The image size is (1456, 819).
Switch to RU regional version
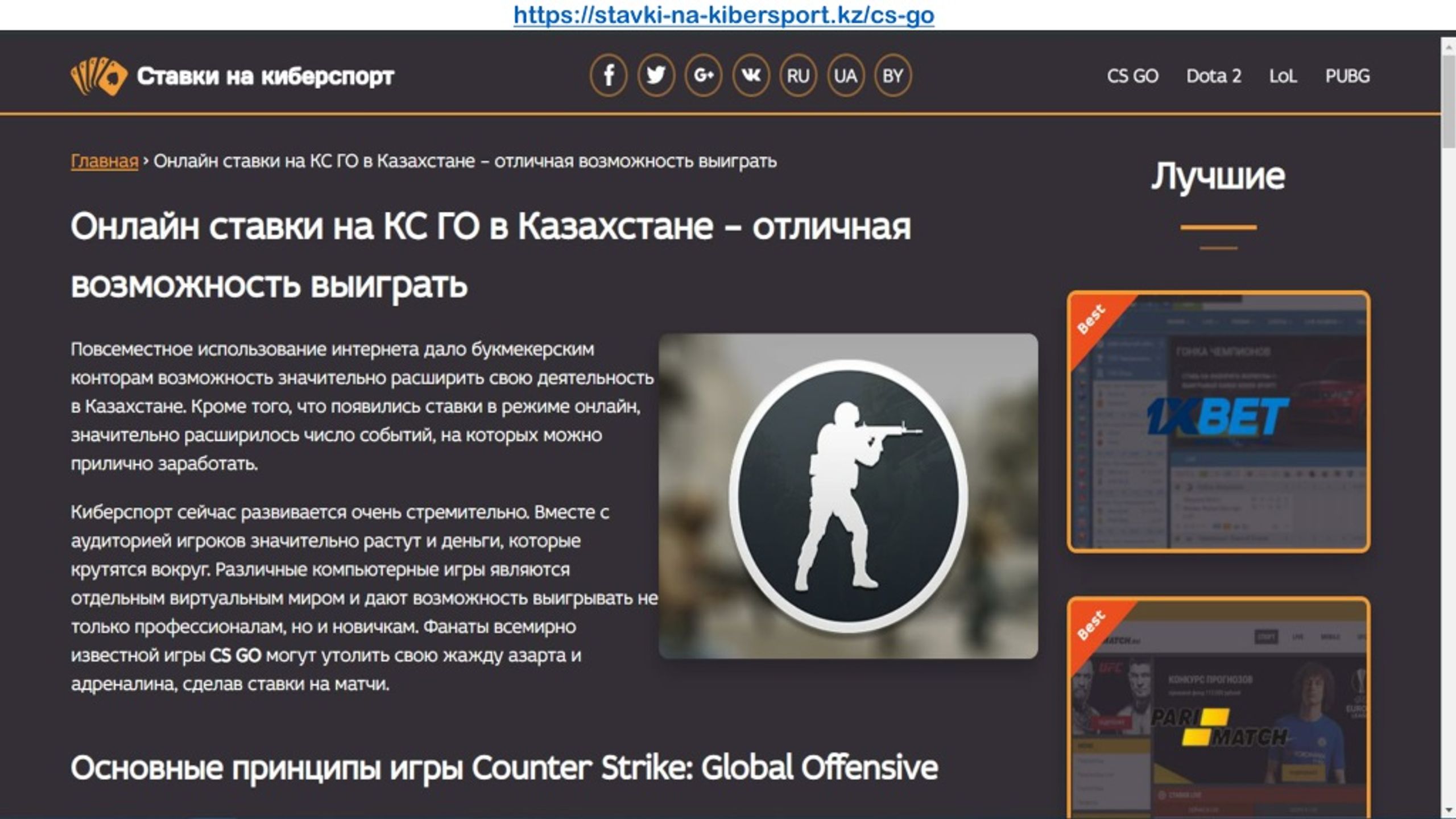point(798,76)
